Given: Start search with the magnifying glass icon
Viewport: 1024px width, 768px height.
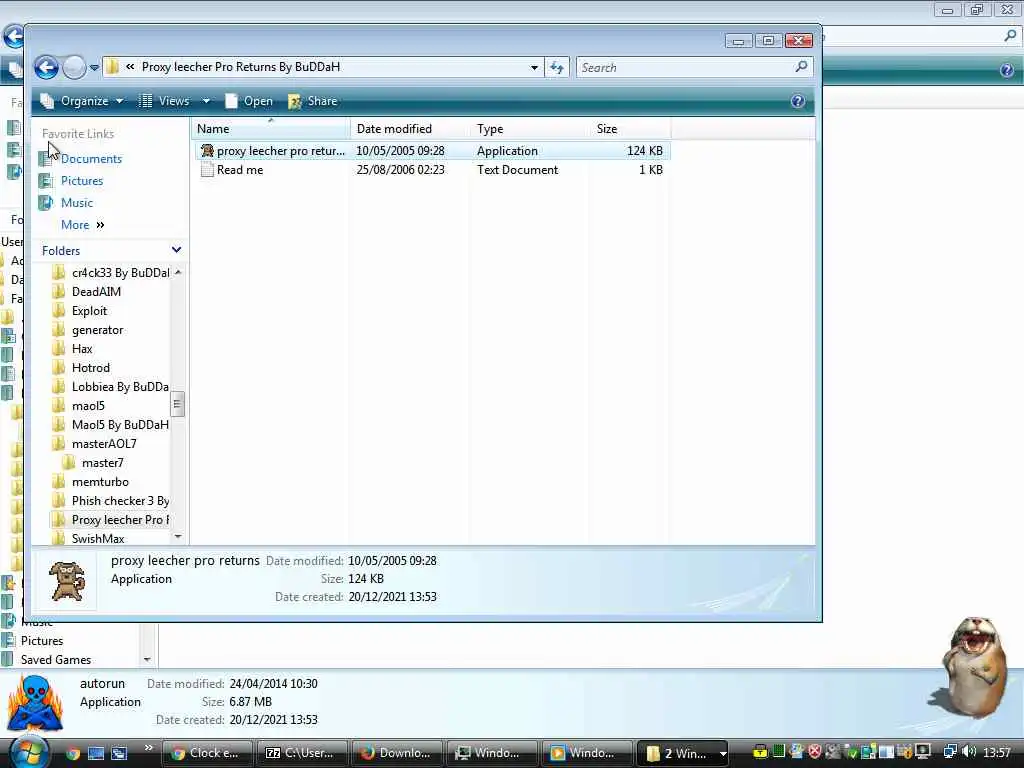Looking at the screenshot, I should 801,67.
